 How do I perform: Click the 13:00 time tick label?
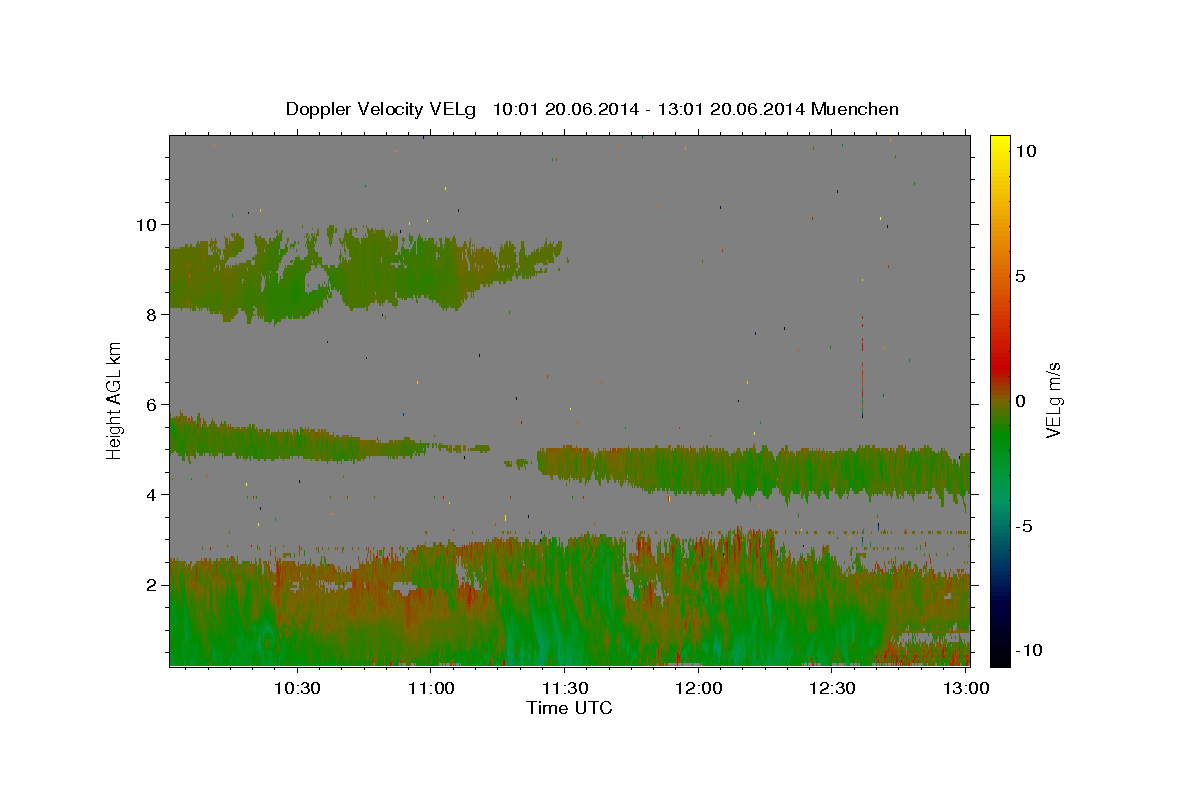[966, 688]
